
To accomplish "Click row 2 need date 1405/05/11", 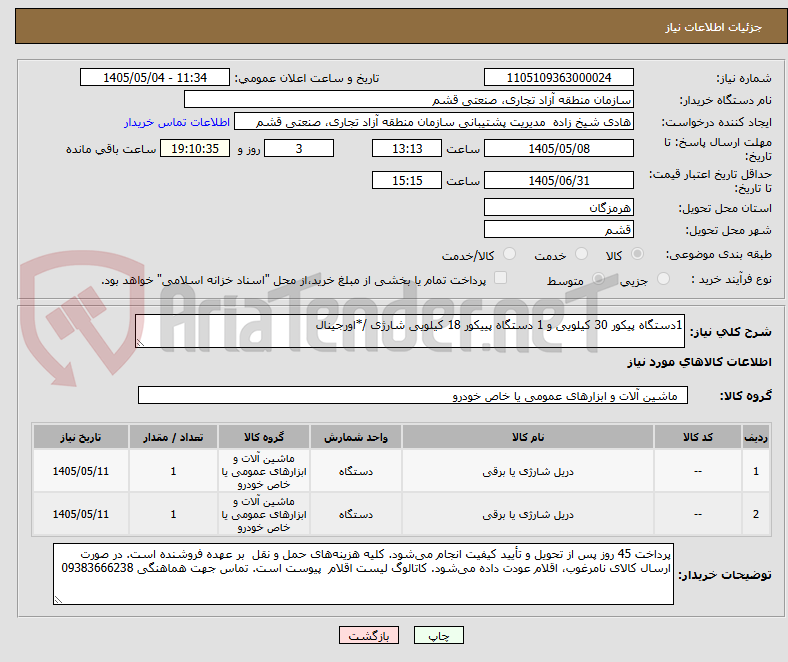I will (81, 514).
